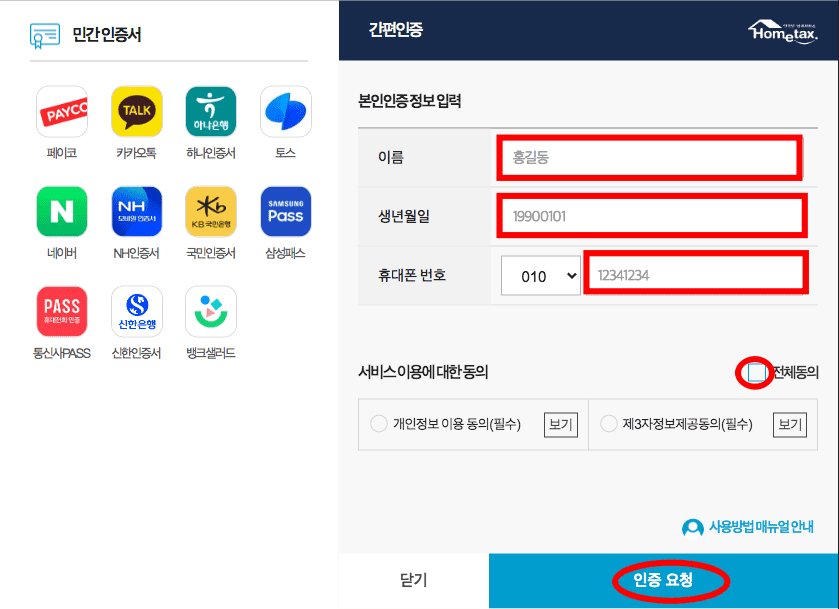The height and width of the screenshot is (609, 839).
Task: Click the Hometax logo in header
Action: [783, 32]
